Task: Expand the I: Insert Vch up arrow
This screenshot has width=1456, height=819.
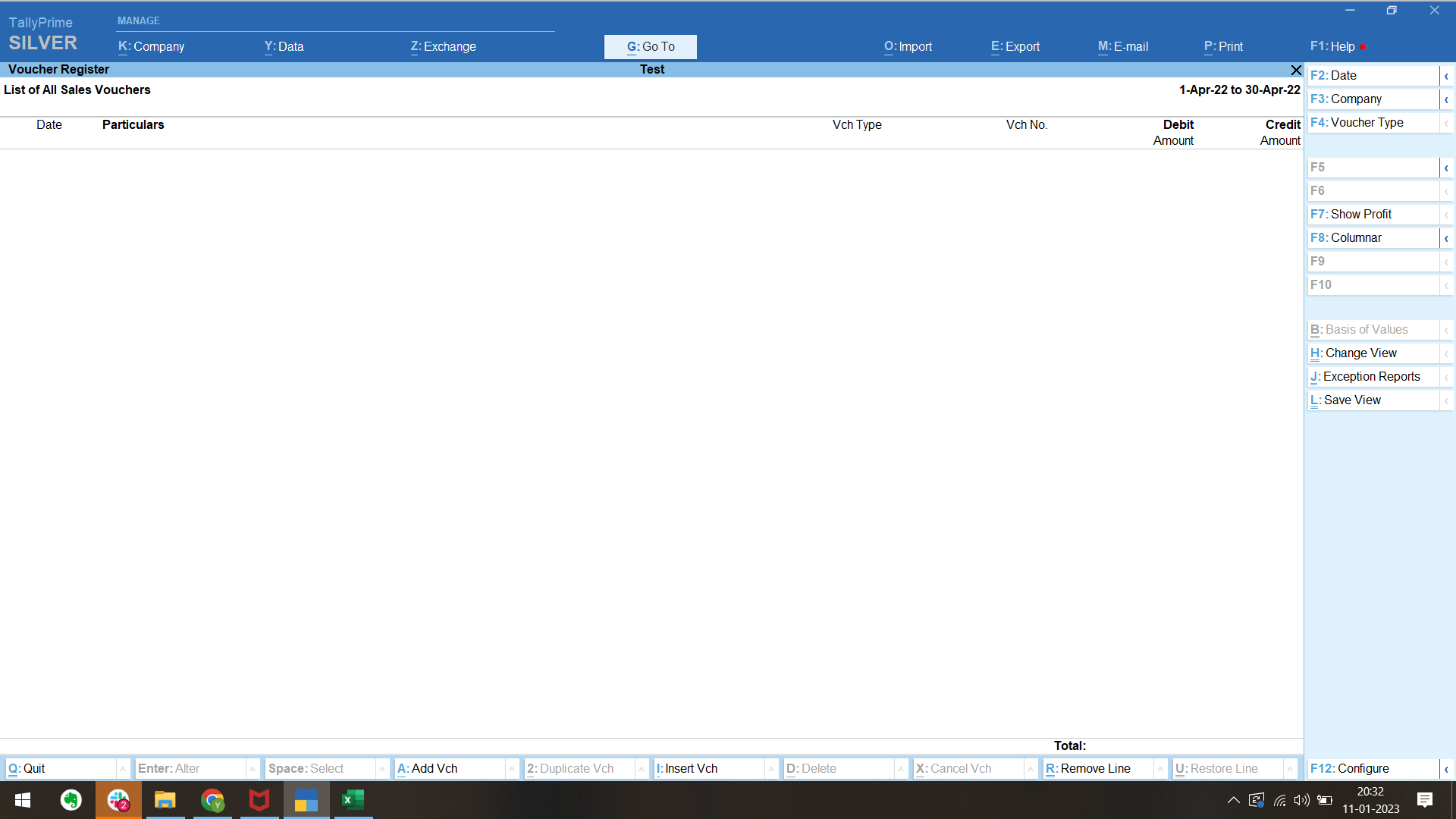Action: coord(771,769)
